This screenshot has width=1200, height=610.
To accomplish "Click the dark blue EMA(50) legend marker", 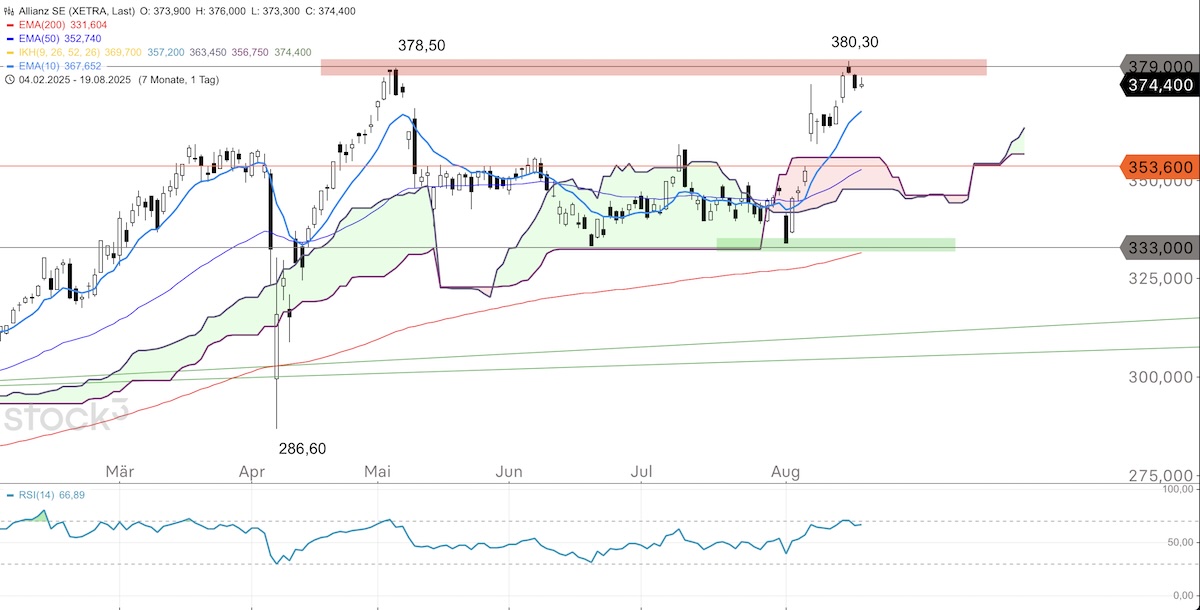I will tap(10, 37).
